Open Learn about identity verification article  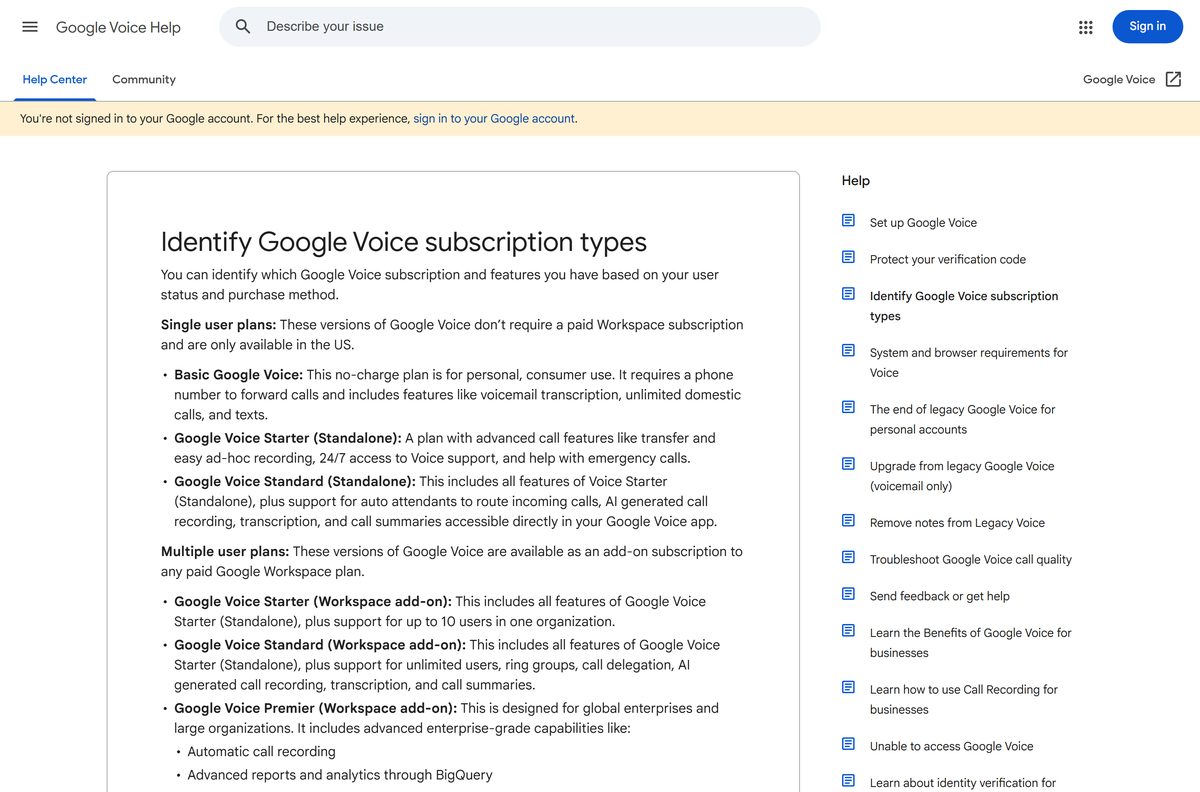(x=962, y=783)
